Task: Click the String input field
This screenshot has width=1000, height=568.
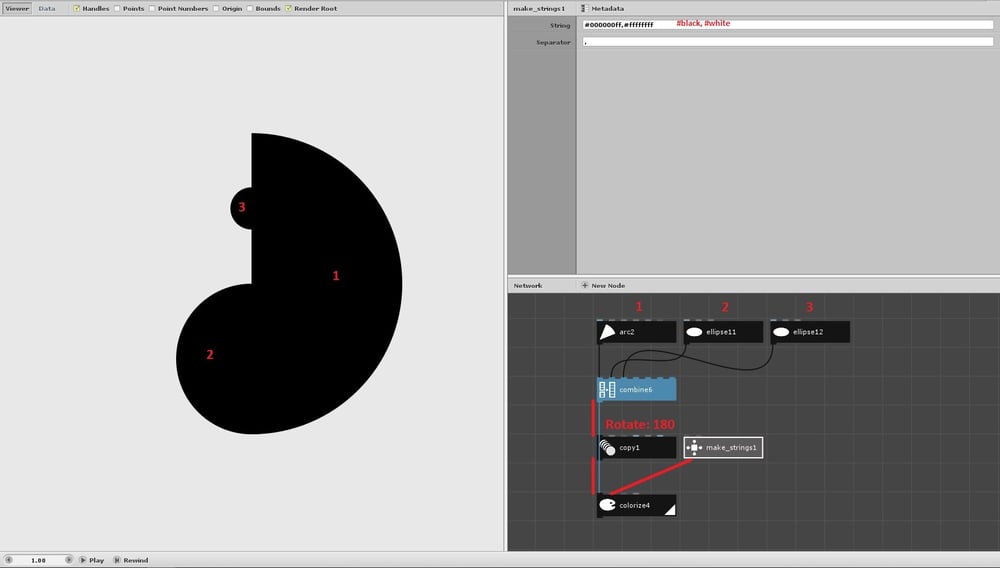Action: click(787, 25)
